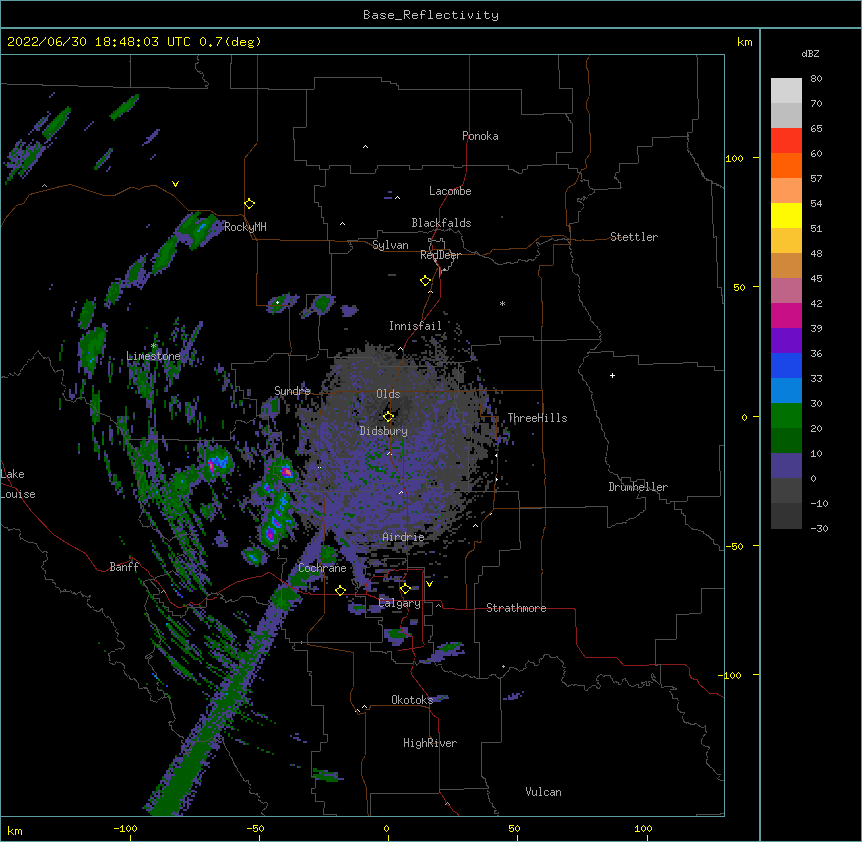862x842 pixels.
Task: Click the Base_Reflectivity title text
Action: click(431, 15)
